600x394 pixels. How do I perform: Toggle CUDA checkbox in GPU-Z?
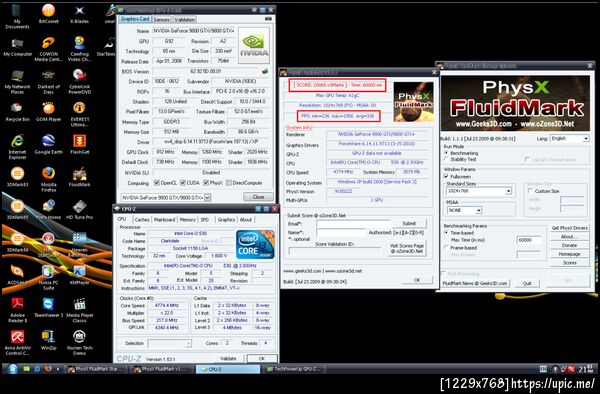click(183, 183)
